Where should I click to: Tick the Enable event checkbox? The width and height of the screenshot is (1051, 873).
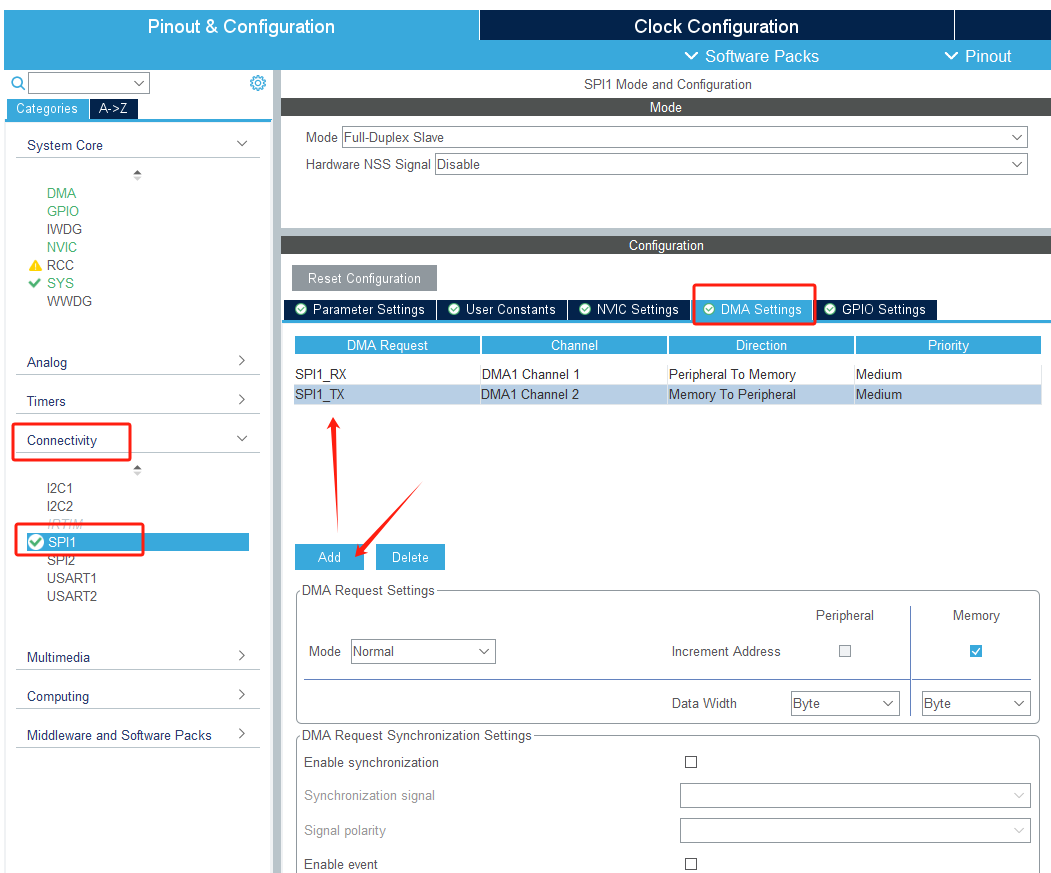point(691,864)
